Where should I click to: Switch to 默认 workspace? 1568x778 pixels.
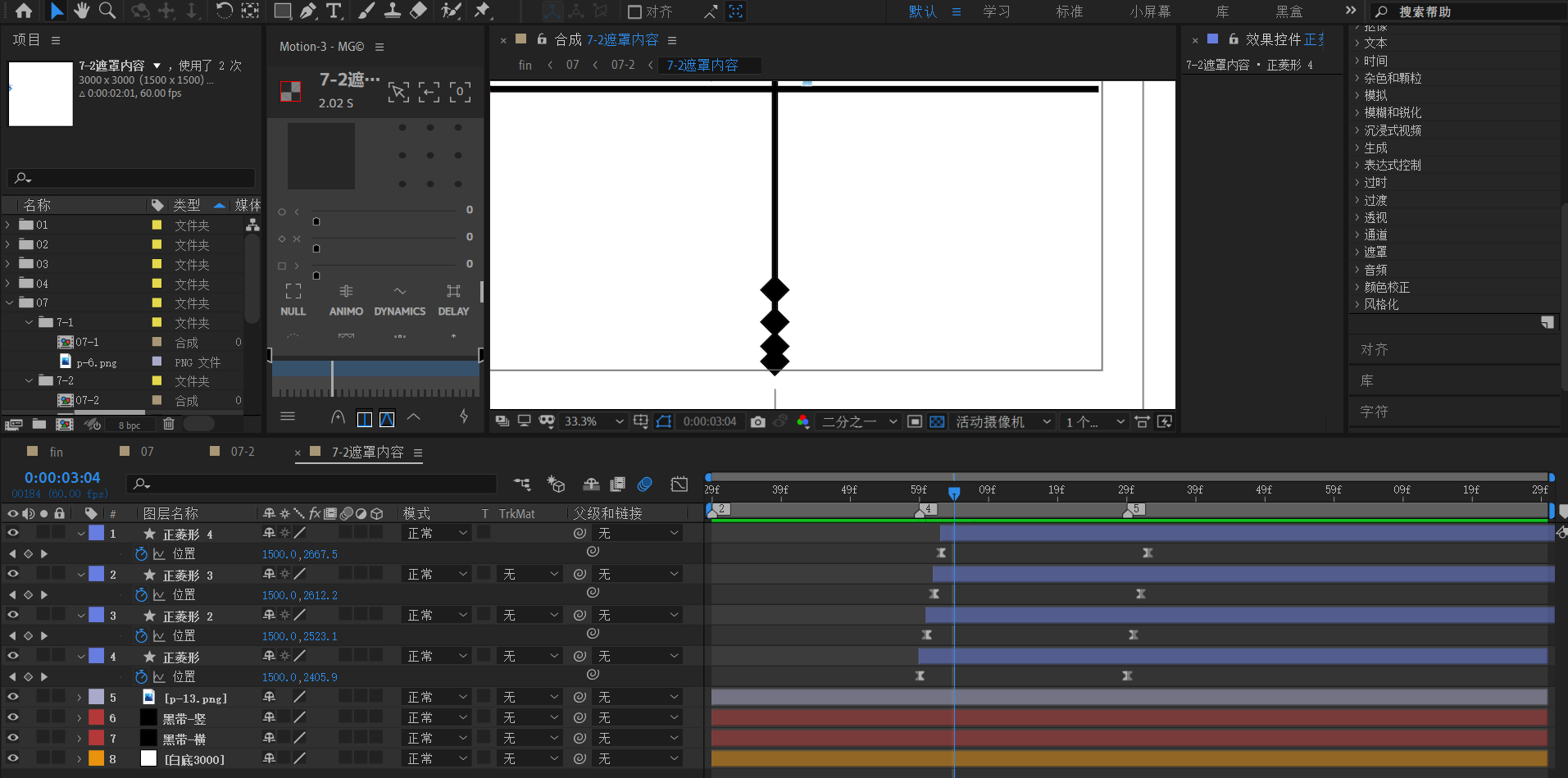[922, 11]
